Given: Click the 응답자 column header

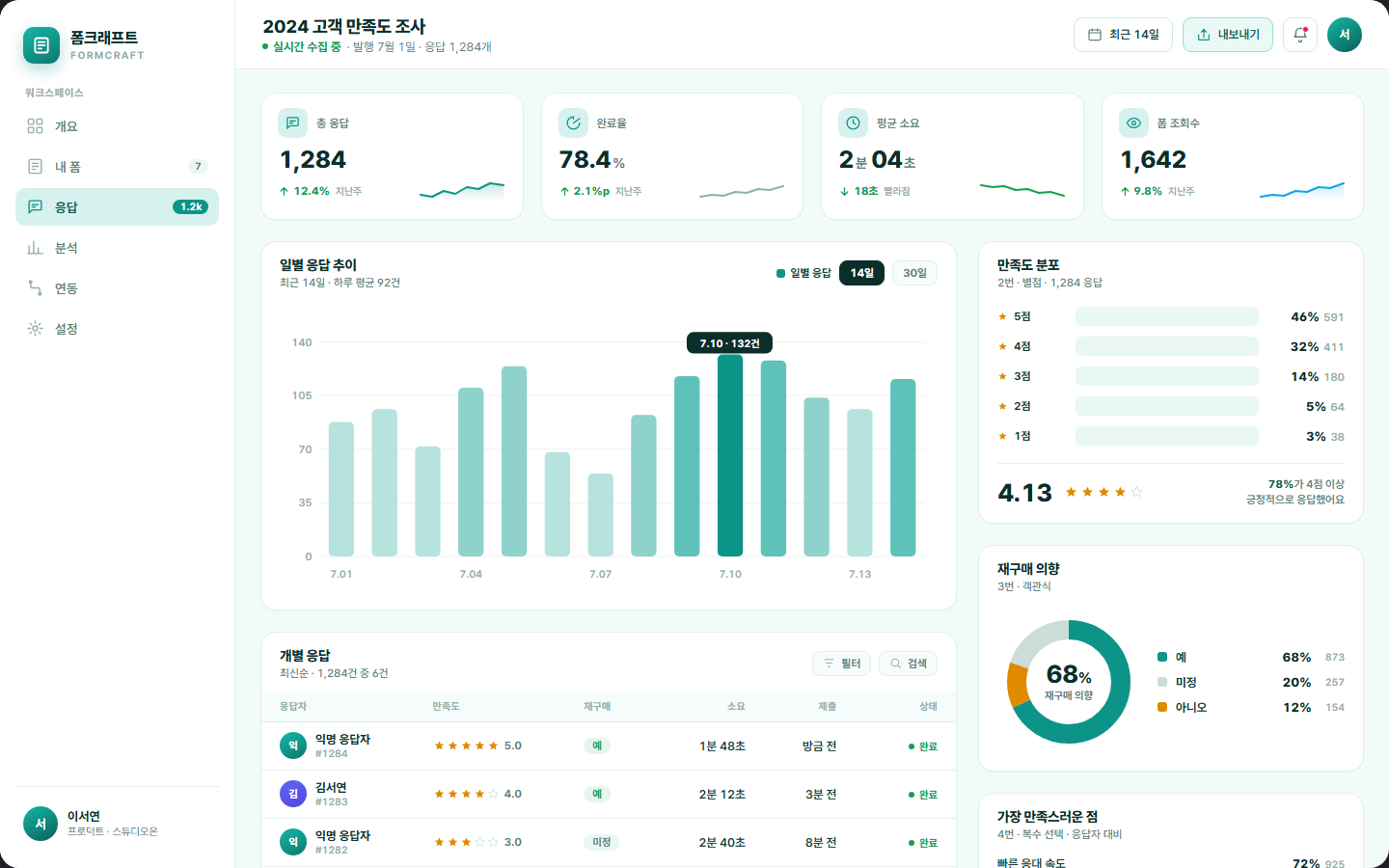Looking at the screenshot, I should click(x=293, y=707).
